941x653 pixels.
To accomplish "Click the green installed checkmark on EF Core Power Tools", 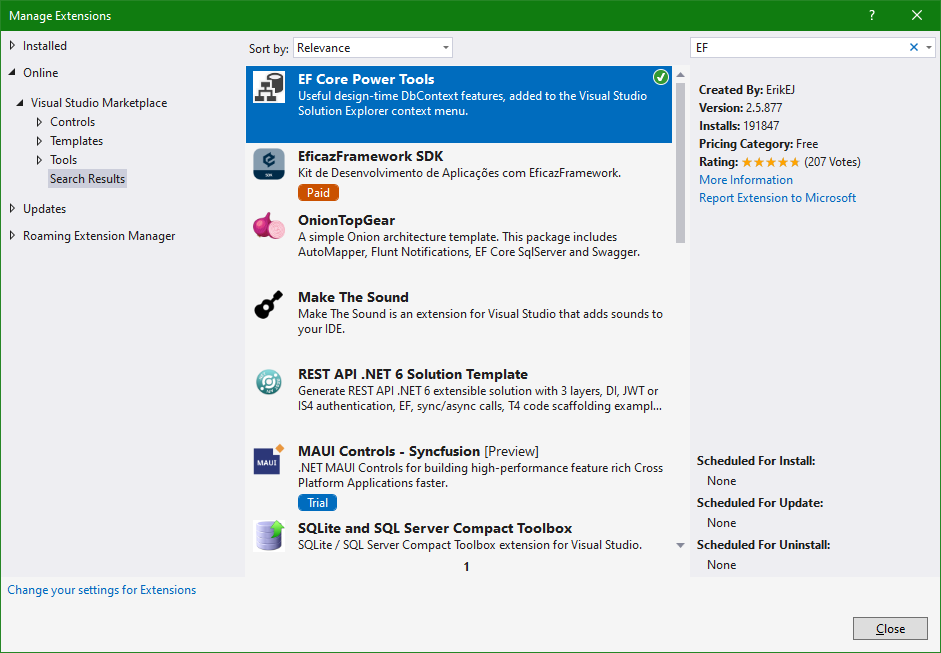I will [x=661, y=77].
